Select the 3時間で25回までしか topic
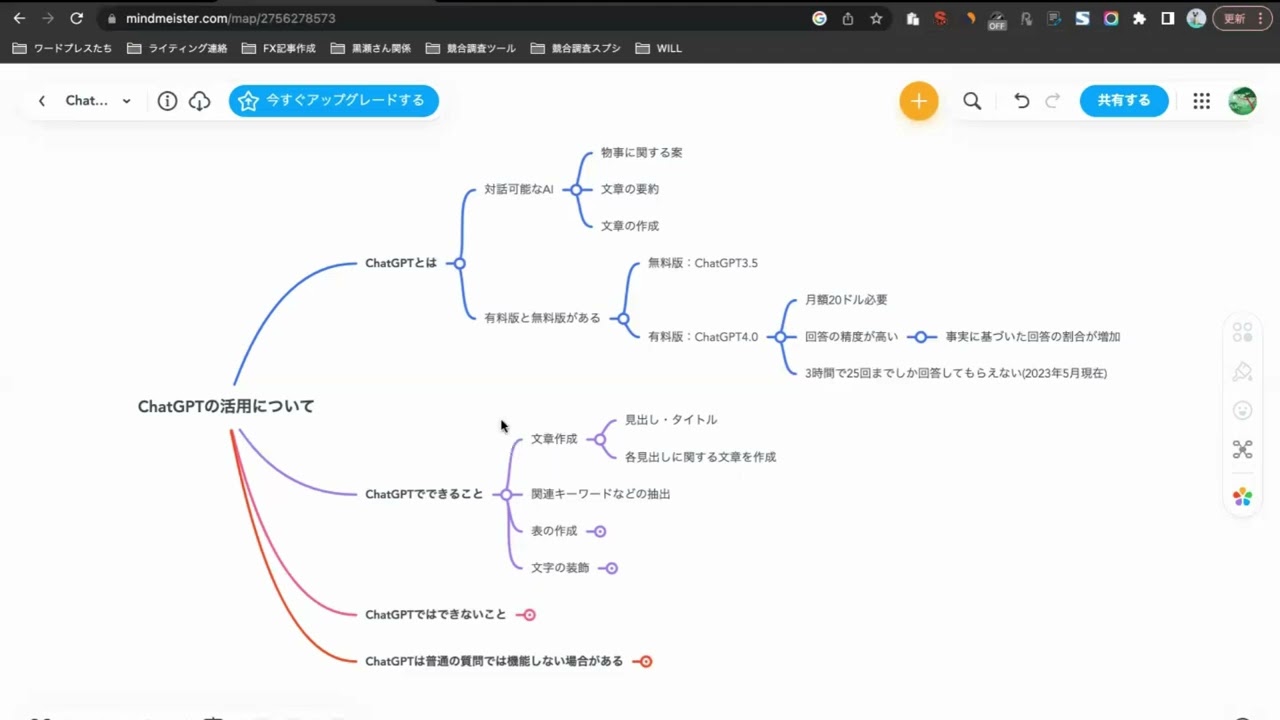Viewport: 1280px width, 720px height. 956,373
